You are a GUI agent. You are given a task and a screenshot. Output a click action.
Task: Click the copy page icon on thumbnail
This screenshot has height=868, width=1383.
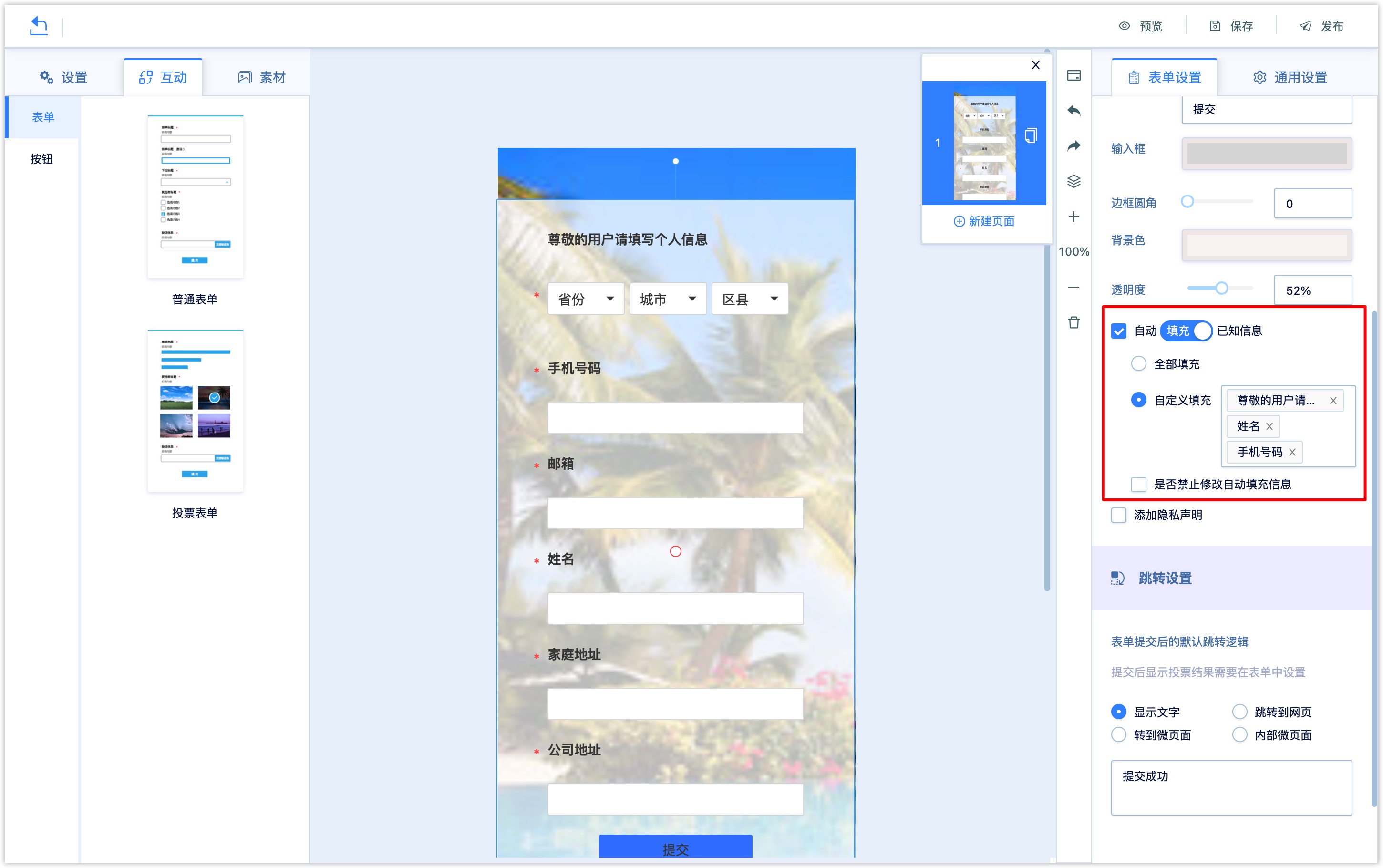[1031, 135]
